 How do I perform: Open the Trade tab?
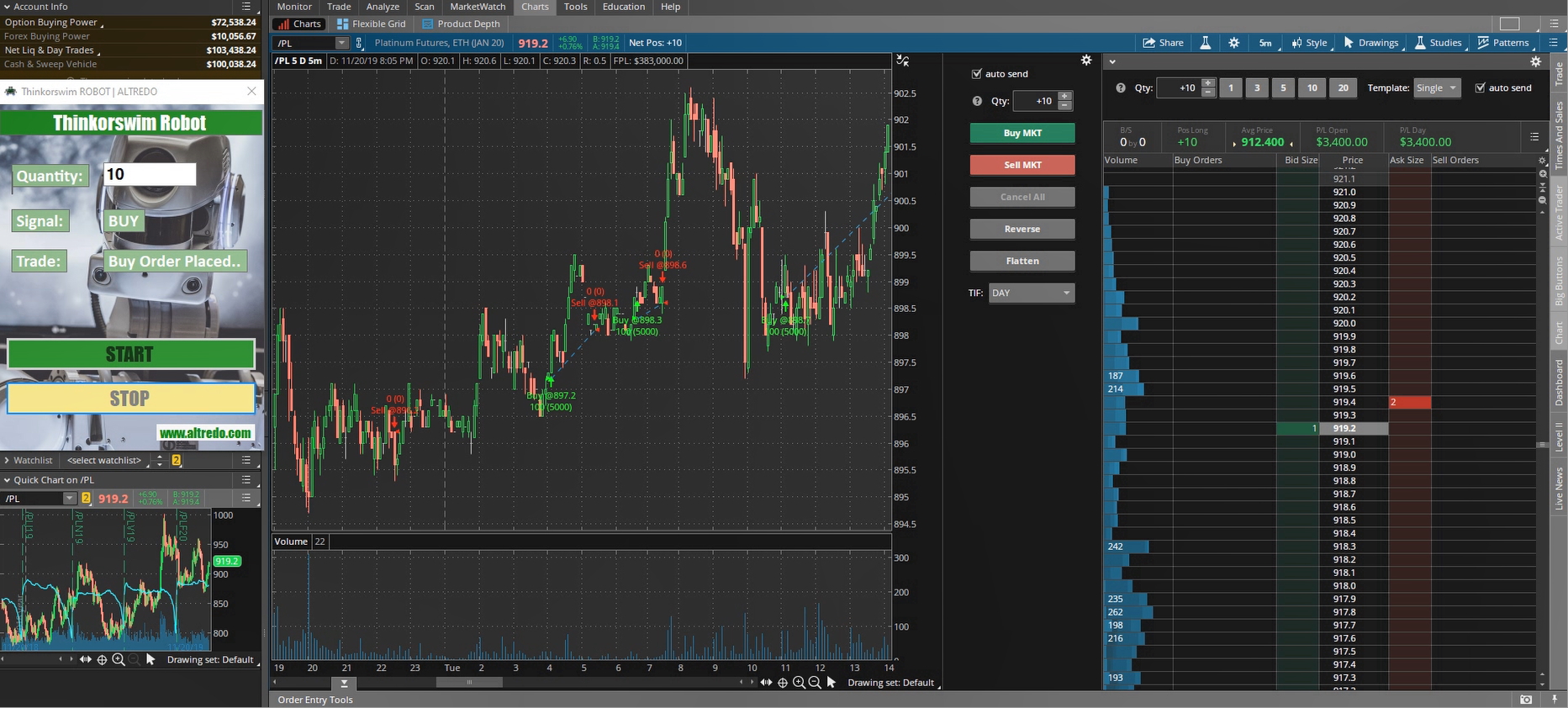tap(339, 7)
